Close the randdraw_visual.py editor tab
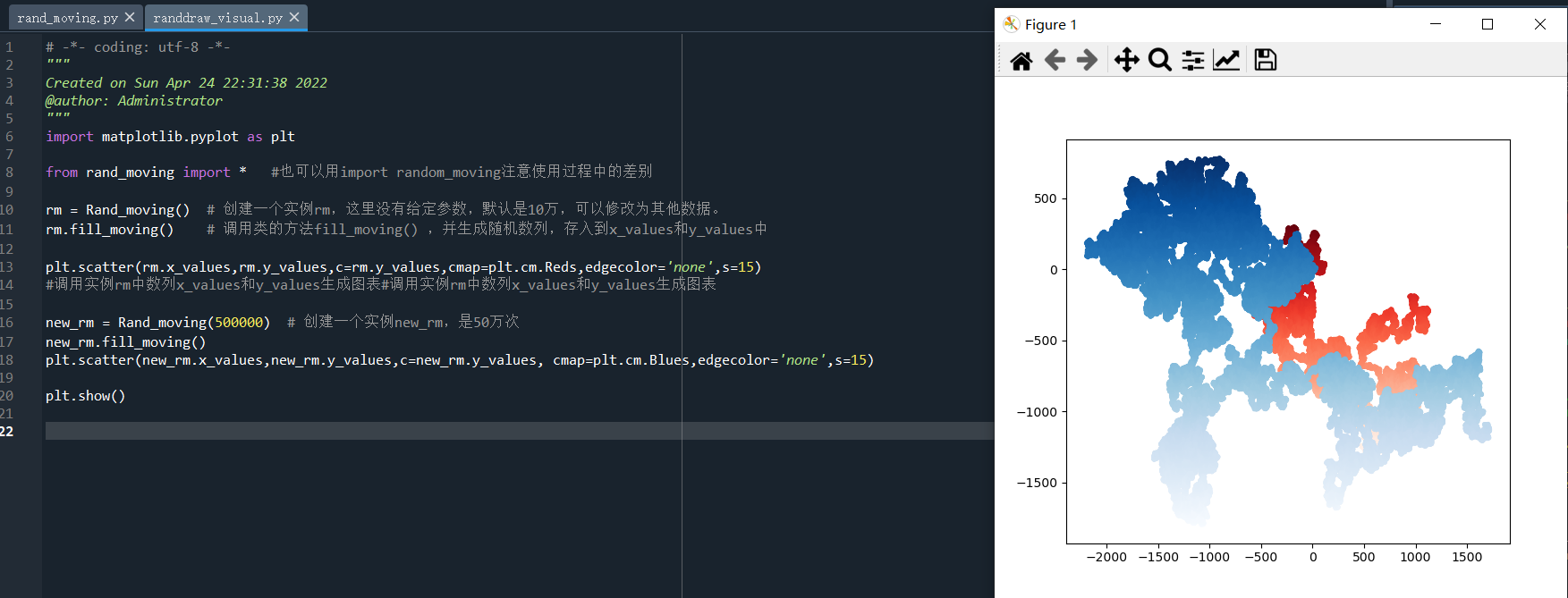The width and height of the screenshot is (1568, 598). (294, 17)
